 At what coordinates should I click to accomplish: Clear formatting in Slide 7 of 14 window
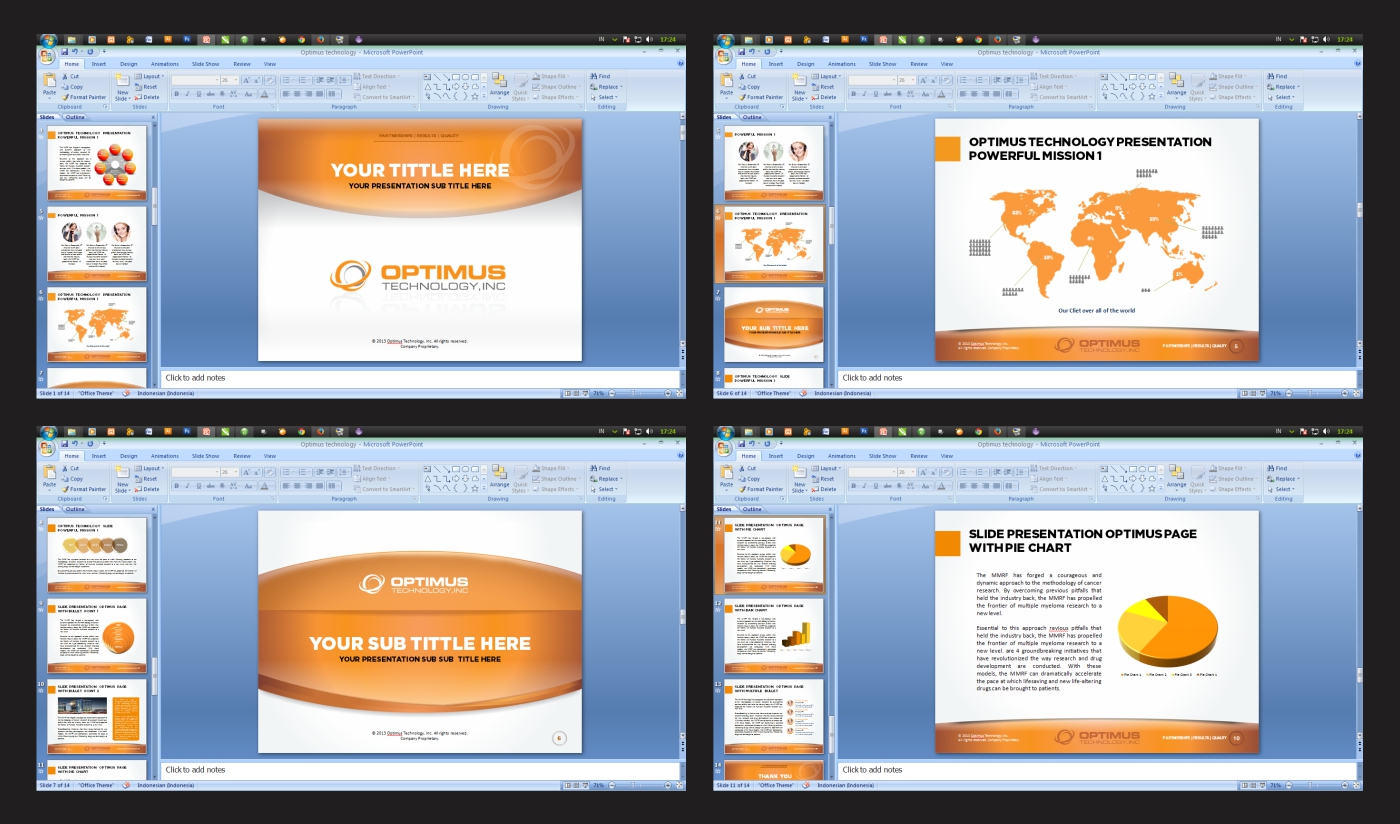tap(269, 472)
